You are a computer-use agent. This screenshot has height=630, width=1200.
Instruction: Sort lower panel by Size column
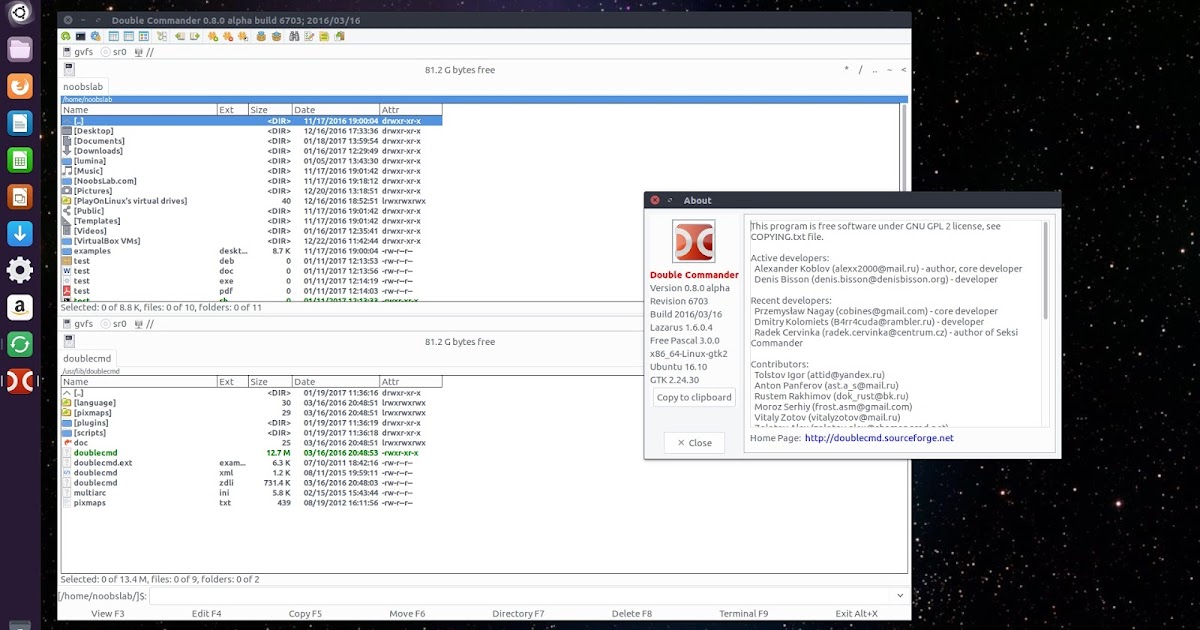coord(269,382)
